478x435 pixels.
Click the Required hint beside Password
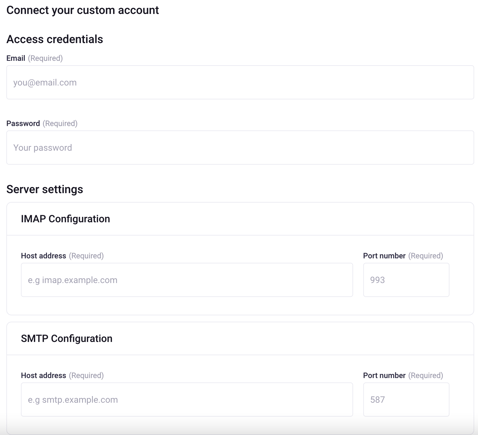click(60, 123)
